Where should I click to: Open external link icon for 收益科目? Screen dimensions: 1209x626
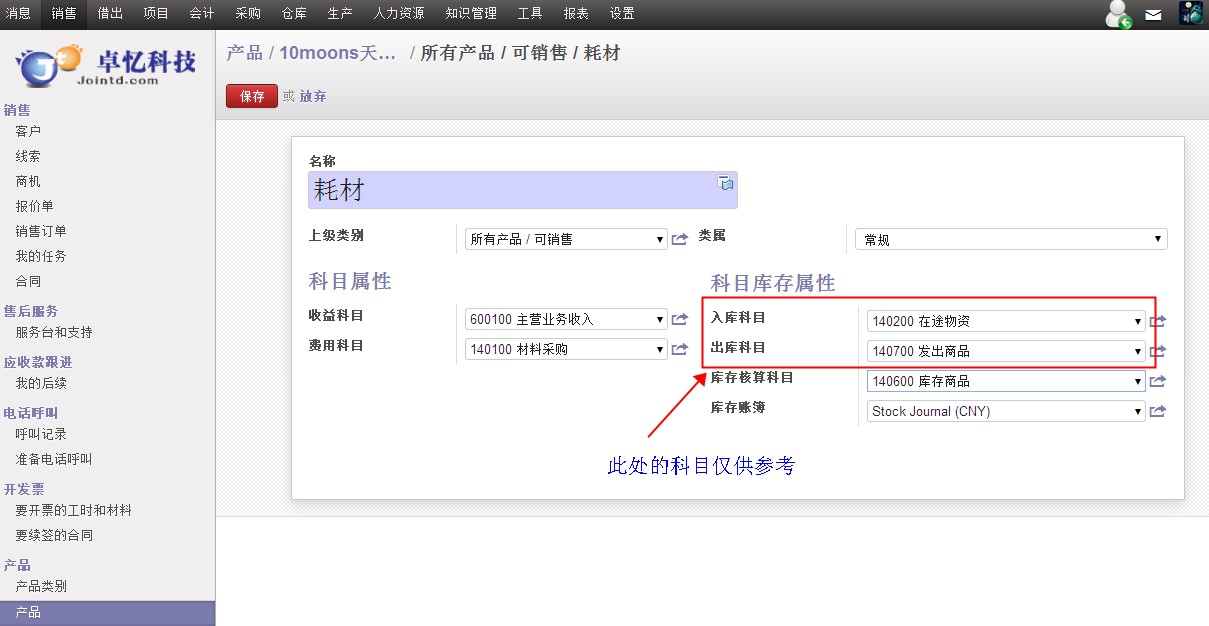click(680, 319)
